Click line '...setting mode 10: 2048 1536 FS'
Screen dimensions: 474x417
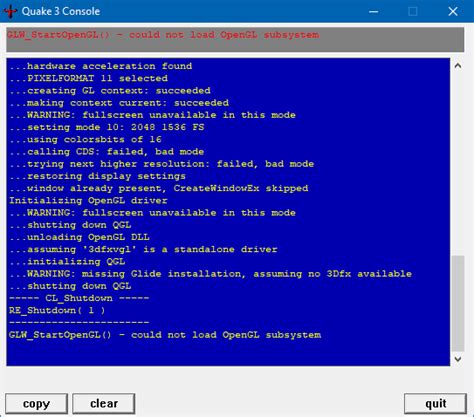[x=107, y=127]
